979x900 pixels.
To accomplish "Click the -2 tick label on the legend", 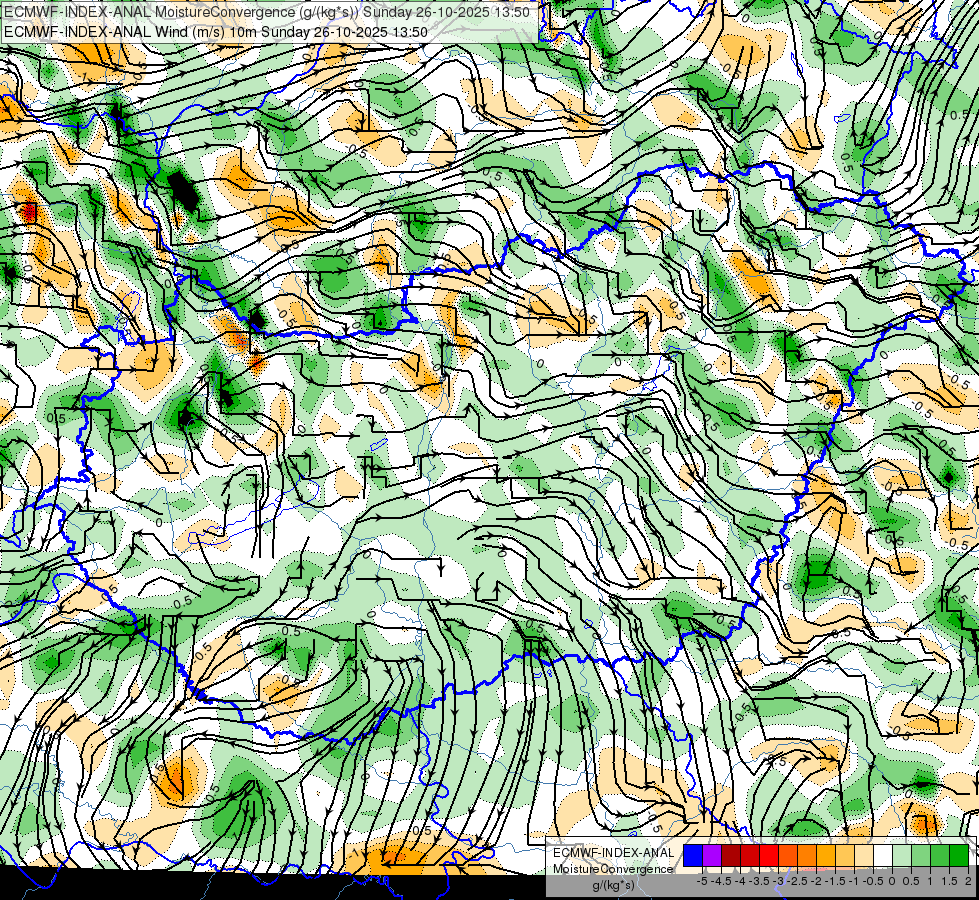I will tap(817, 881).
